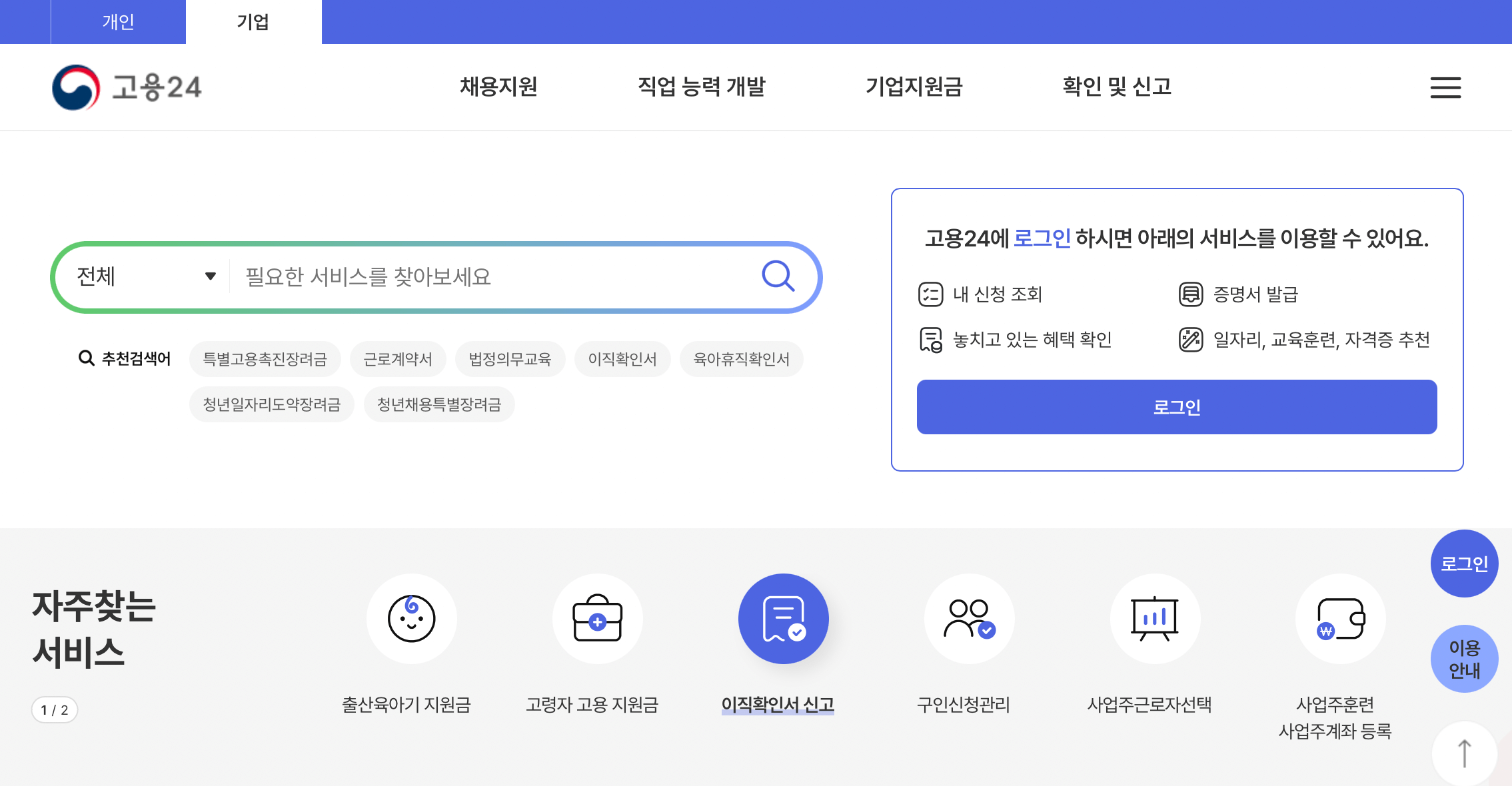This screenshot has height=786, width=1512.
Task: Click the 로그인 button
Action: point(1177,407)
